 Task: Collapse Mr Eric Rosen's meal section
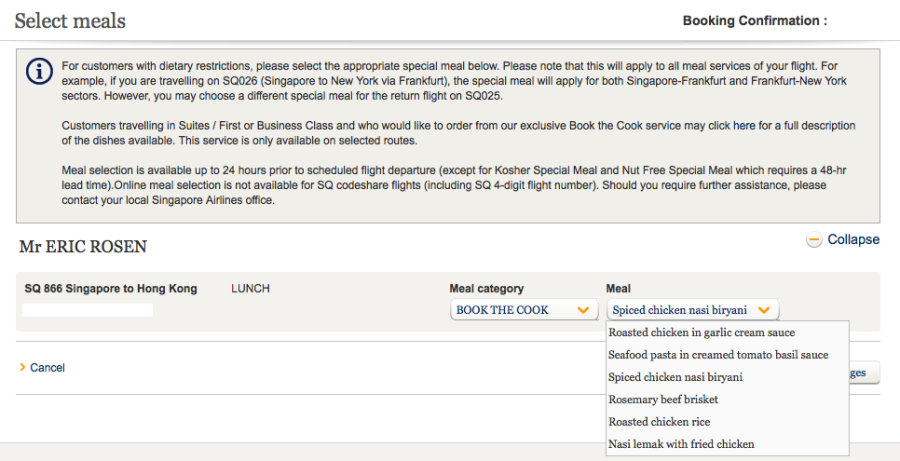(x=852, y=240)
